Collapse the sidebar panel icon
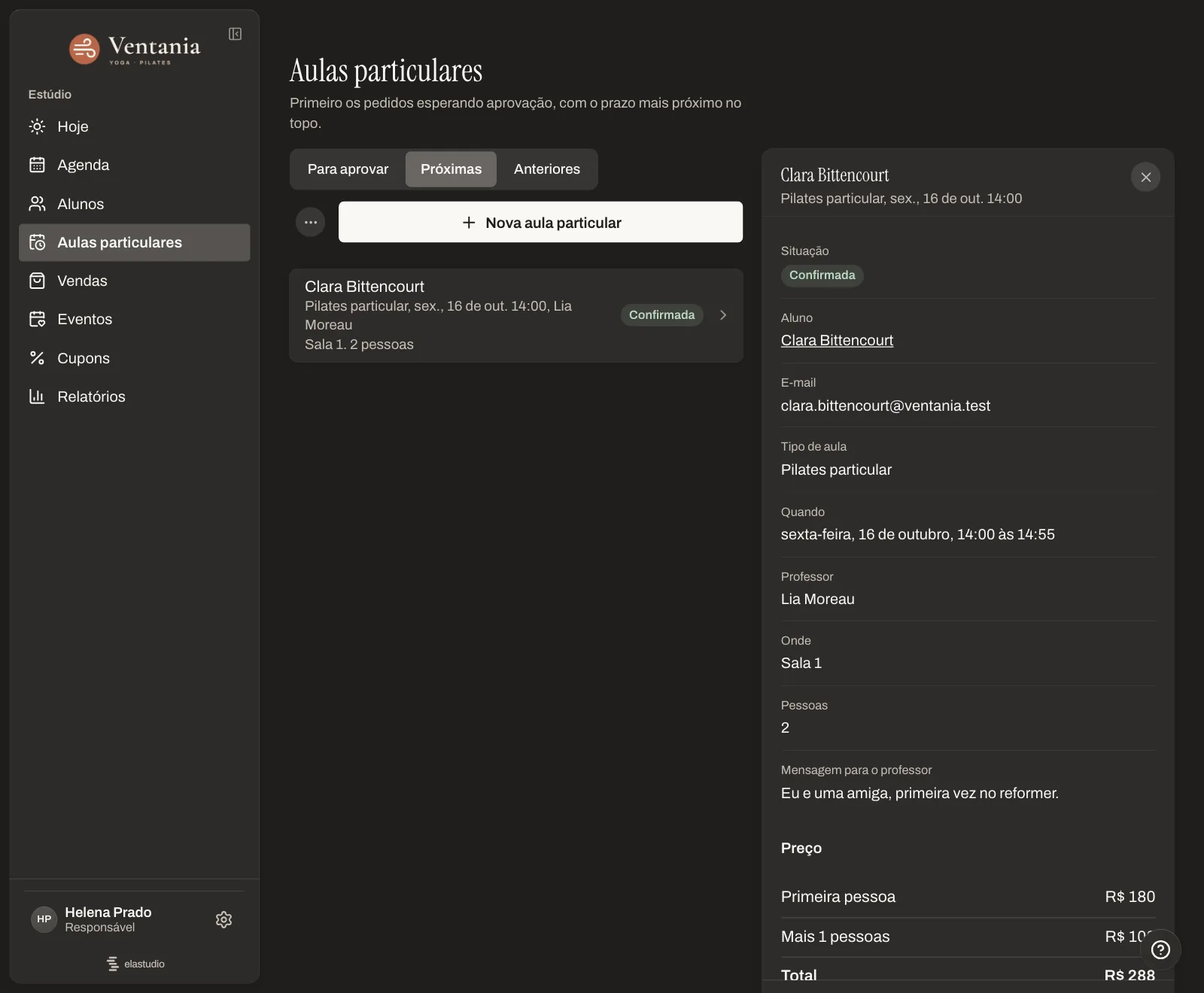 pyautogui.click(x=235, y=34)
